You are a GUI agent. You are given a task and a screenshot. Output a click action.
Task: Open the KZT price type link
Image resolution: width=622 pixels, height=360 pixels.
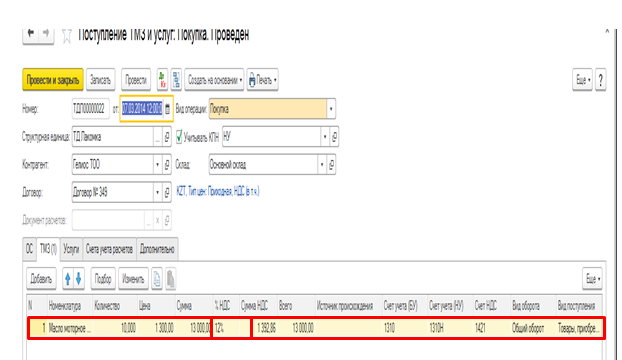coord(218,192)
